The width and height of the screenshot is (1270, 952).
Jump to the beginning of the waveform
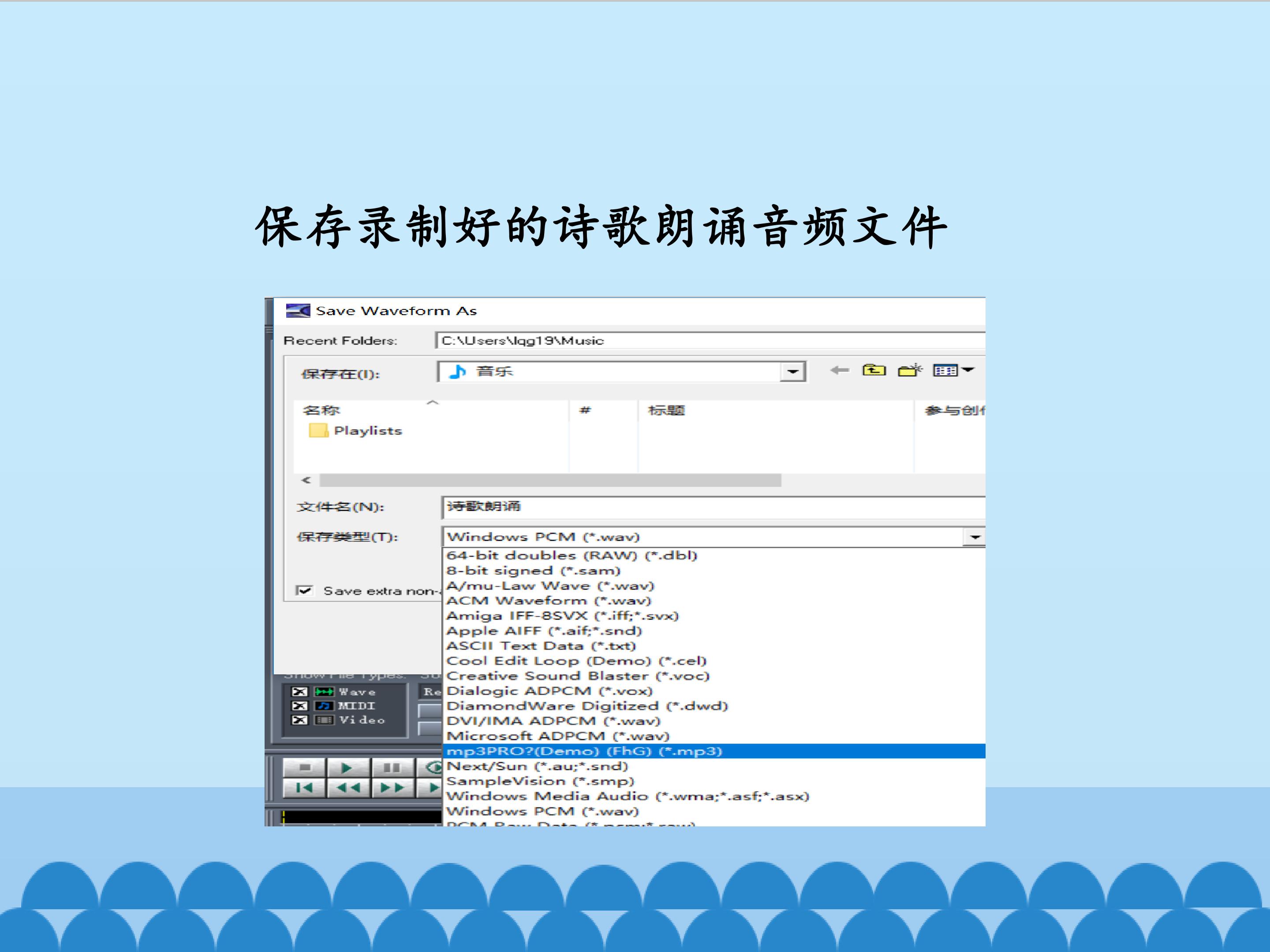pos(304,788)
